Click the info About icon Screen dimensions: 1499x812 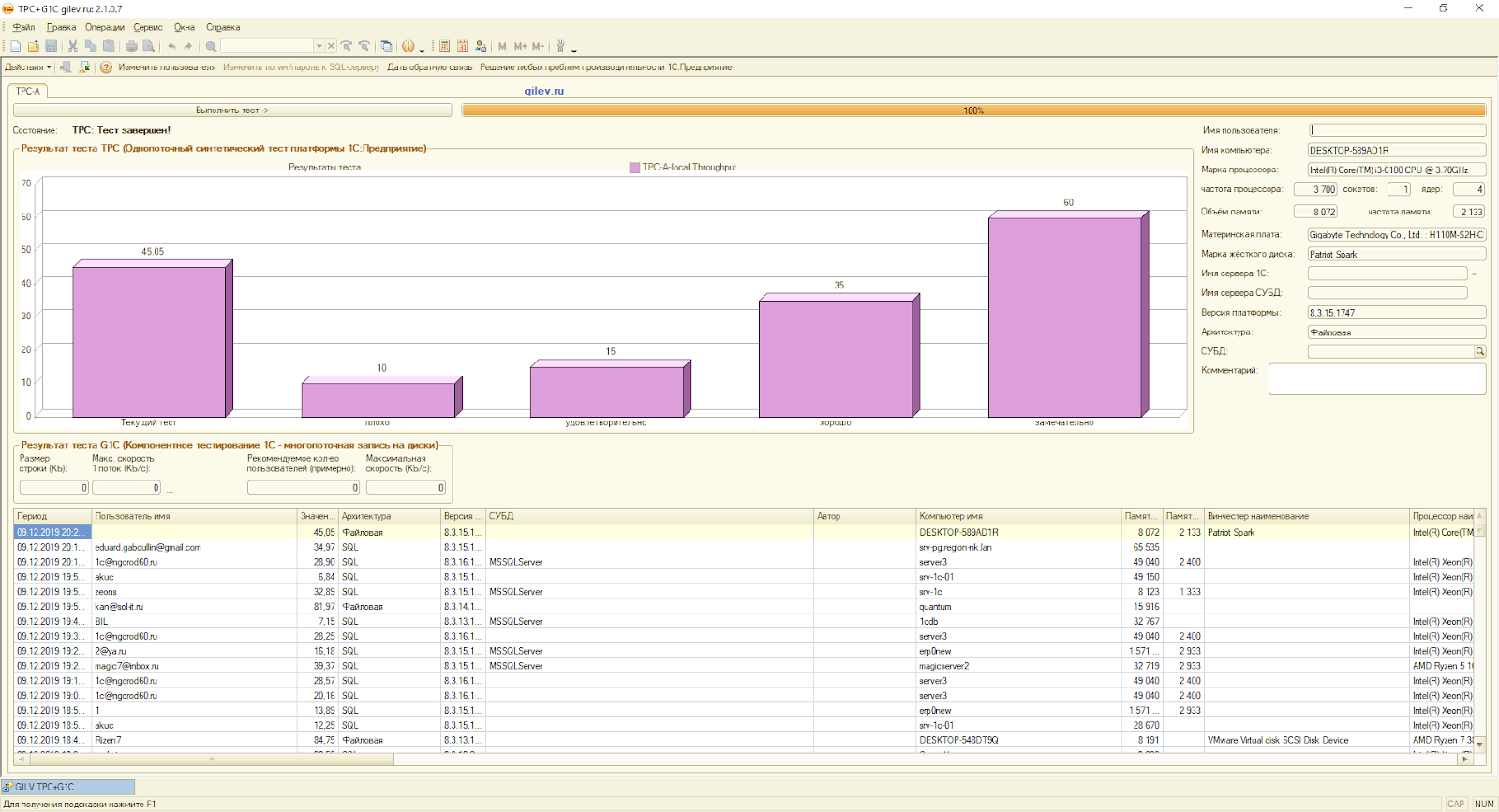click(x=408, y=46)
